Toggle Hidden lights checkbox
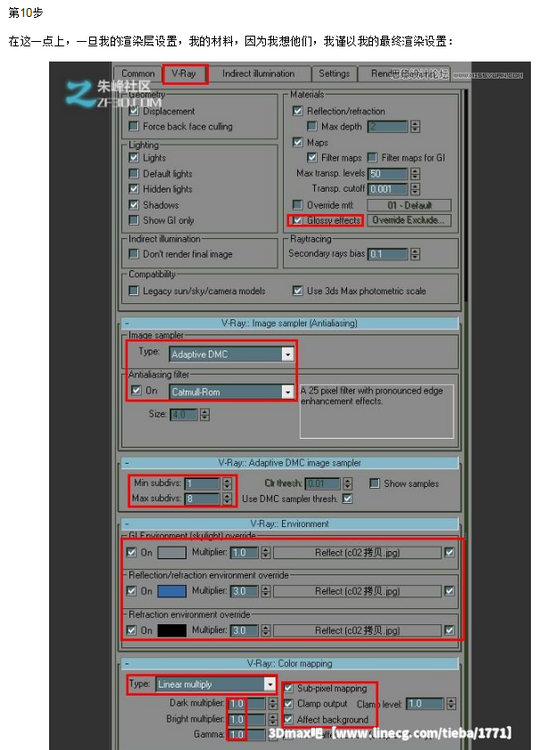The height and width of the screenshot is (750, 547). click(134, 188)
